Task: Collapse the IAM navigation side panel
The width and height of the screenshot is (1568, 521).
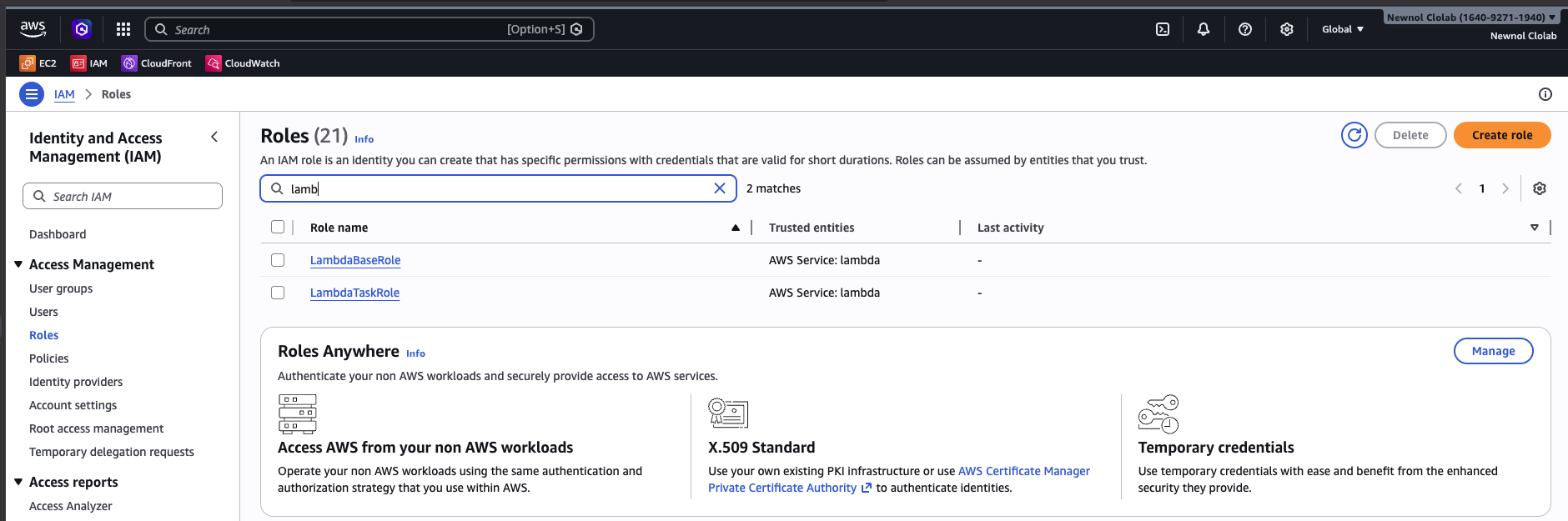Action: pyautogui.click(x=214, y=137)
